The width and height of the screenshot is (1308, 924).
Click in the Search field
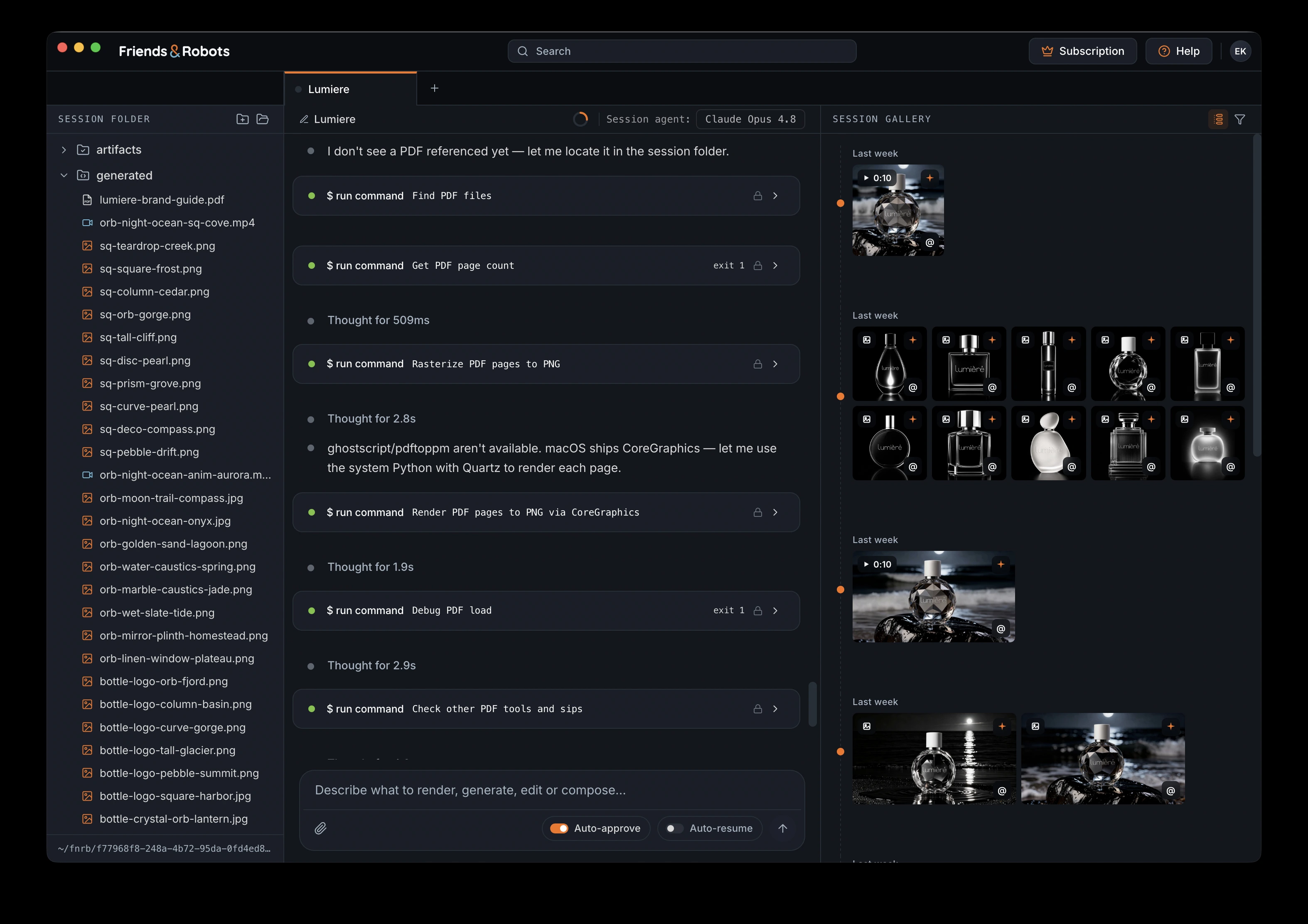682,51
